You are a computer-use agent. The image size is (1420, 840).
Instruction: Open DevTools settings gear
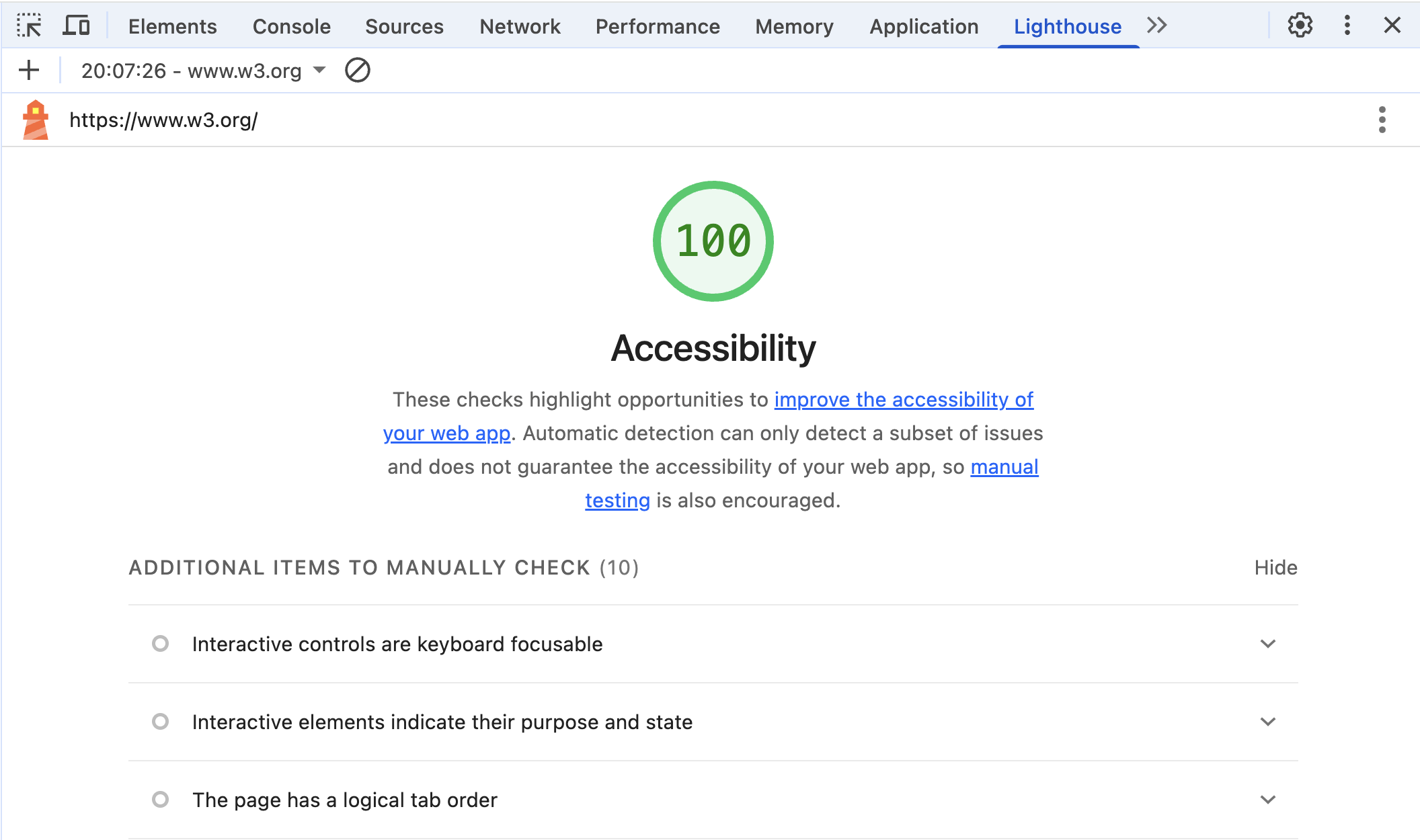pos(1300,26)
